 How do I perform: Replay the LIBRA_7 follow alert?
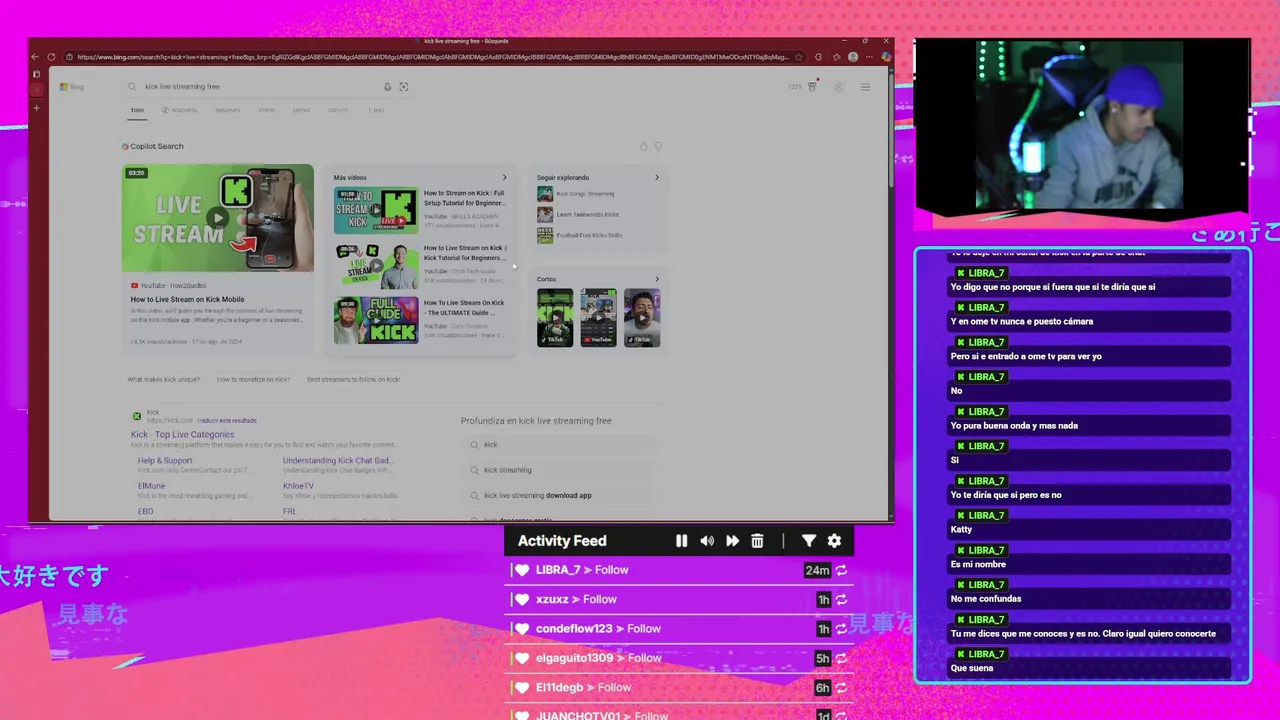[x=841, y=570]
